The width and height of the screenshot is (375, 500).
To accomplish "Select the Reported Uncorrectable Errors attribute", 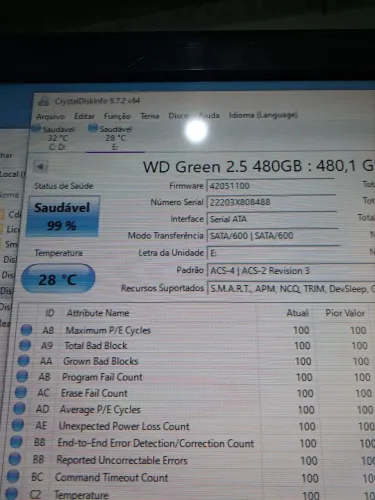I will [122, 460].
